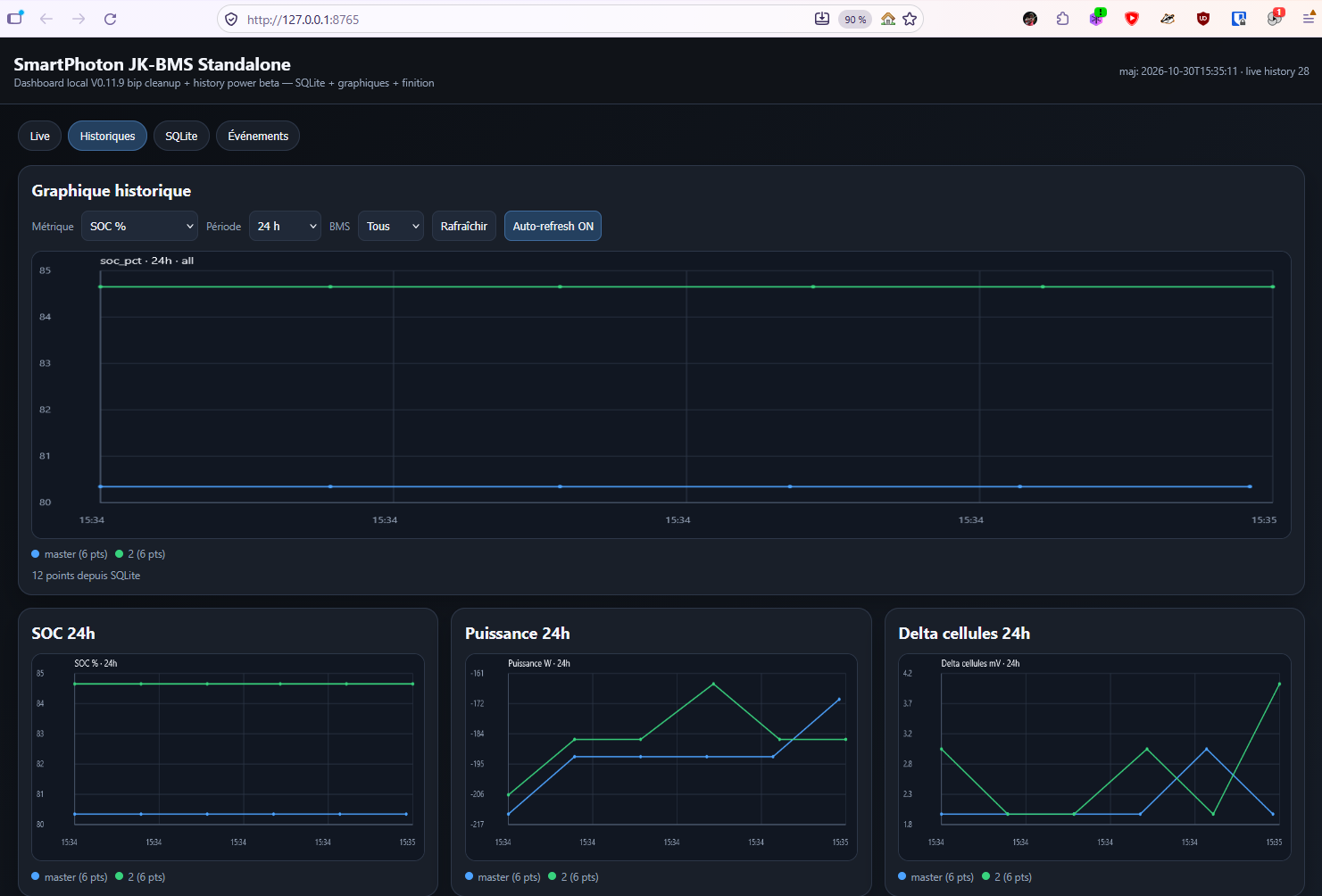Click the Rafraîchir button
1322x896 pixels.
464,226
